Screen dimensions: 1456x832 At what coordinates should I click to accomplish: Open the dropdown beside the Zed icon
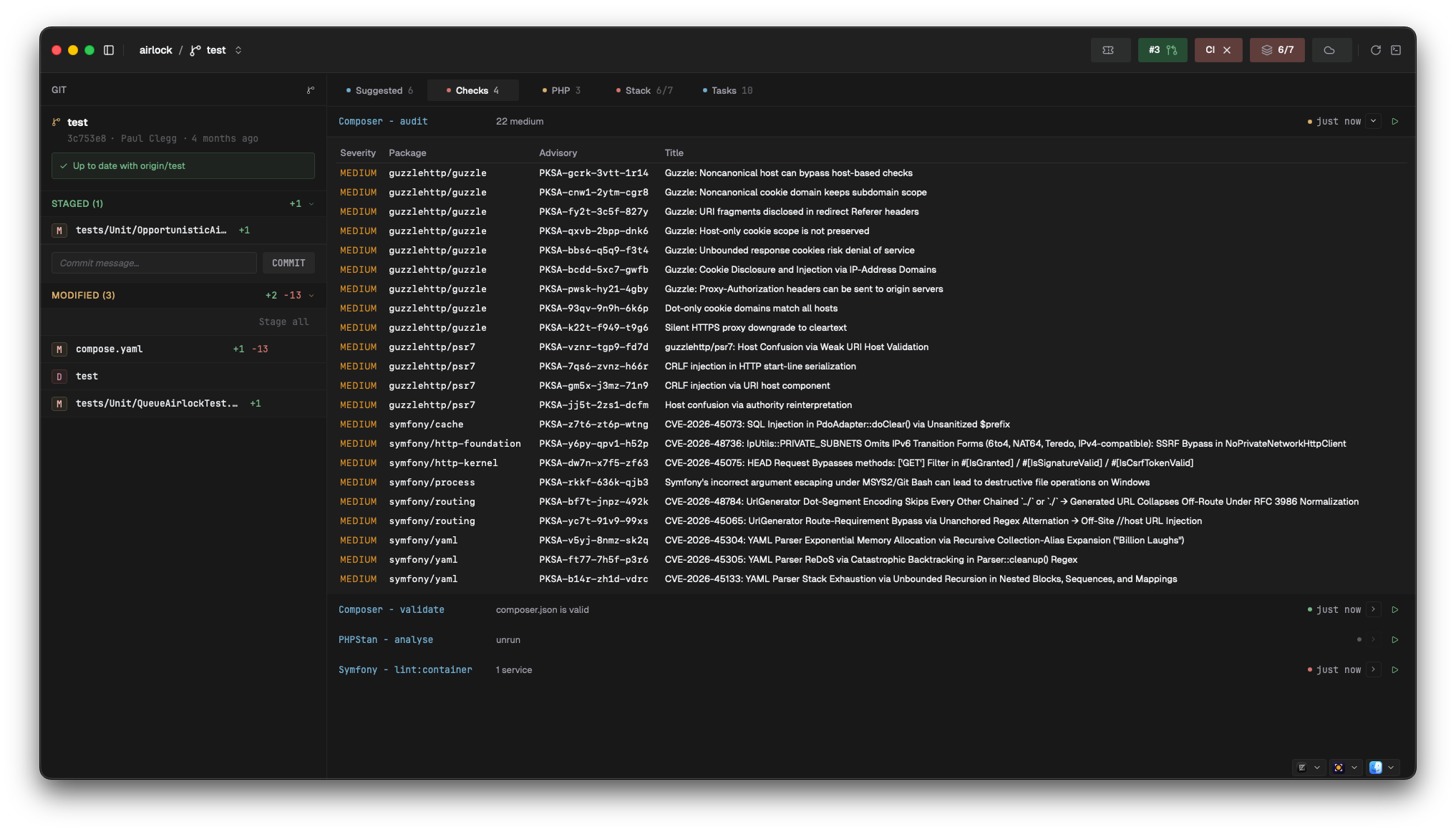pyautogui.click(x=1317, y=768)
